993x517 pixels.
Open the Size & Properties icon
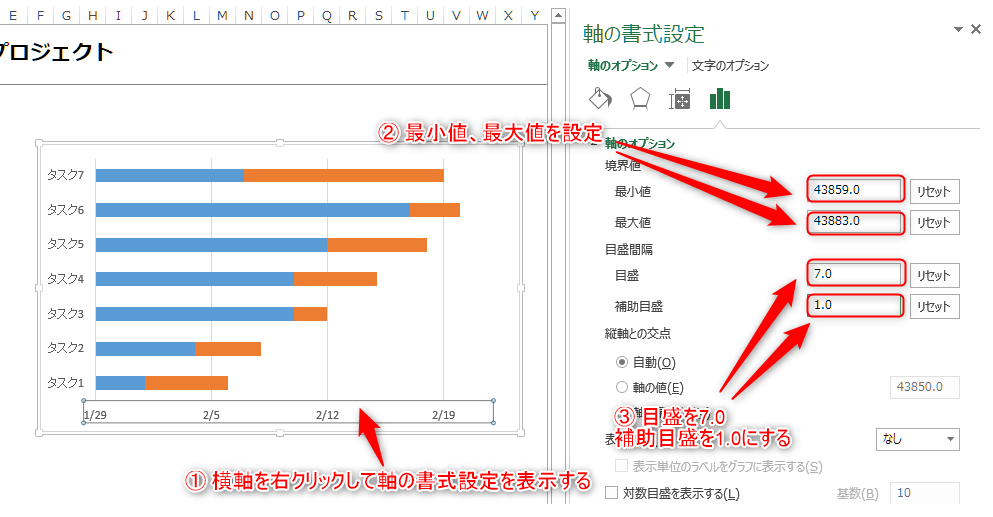tap(680, 99)
